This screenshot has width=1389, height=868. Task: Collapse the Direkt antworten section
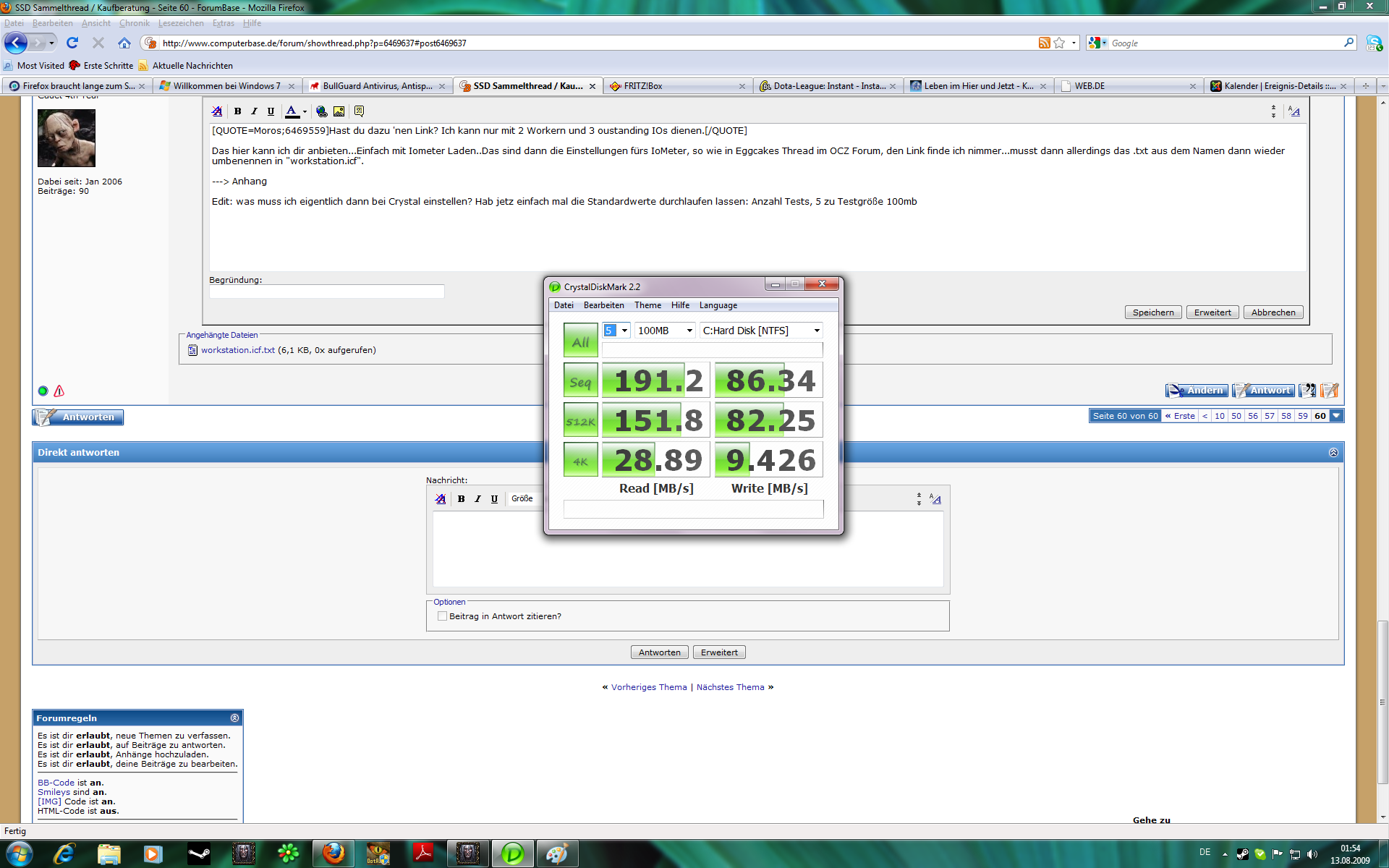coord(1333,453)
